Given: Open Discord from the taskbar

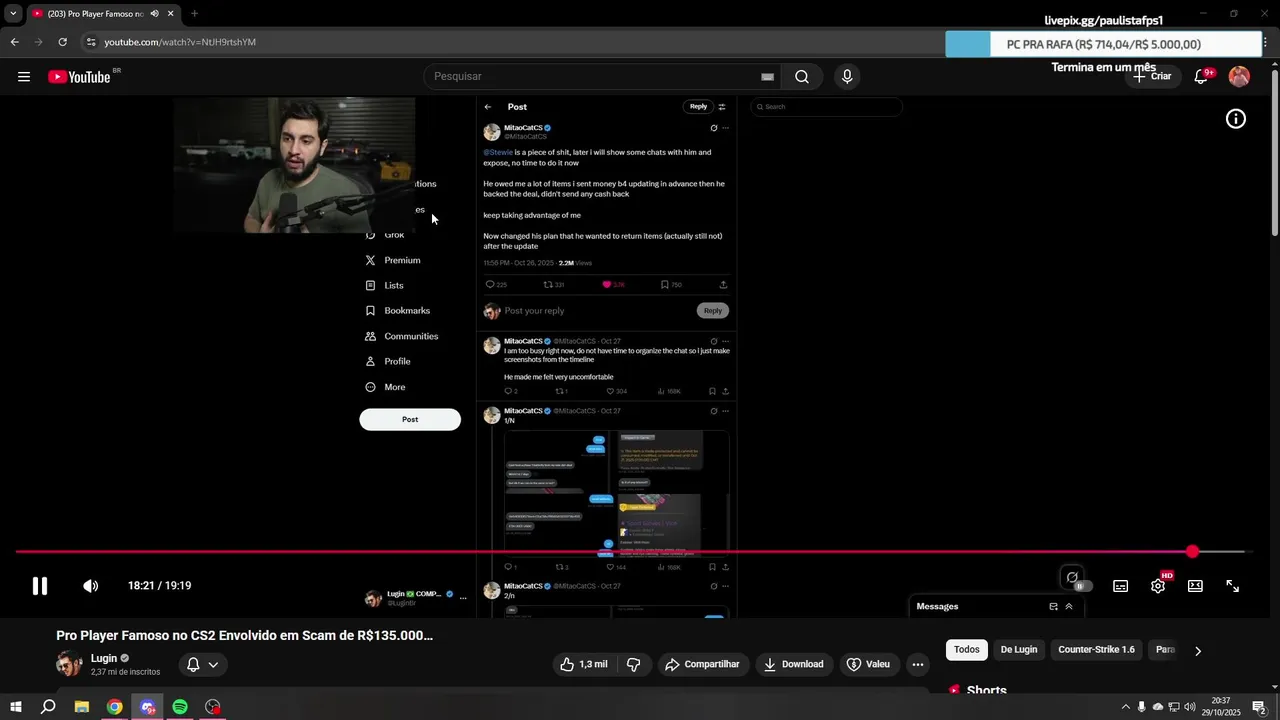Looking at the screenshot, I should coord(148,707).
